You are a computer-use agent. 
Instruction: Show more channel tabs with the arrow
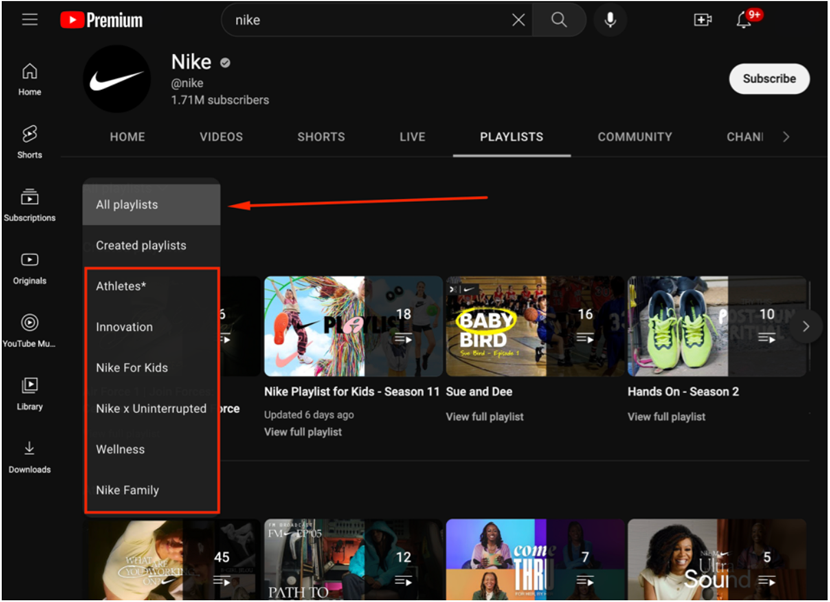(786, 137)
